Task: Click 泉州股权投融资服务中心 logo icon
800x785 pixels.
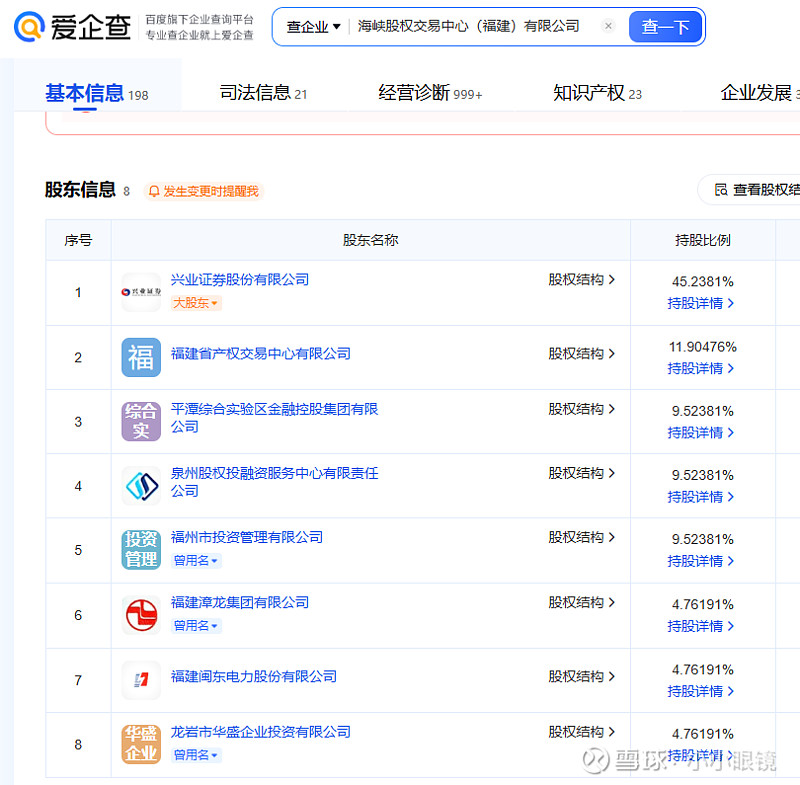Action: (x=141, y=486)
